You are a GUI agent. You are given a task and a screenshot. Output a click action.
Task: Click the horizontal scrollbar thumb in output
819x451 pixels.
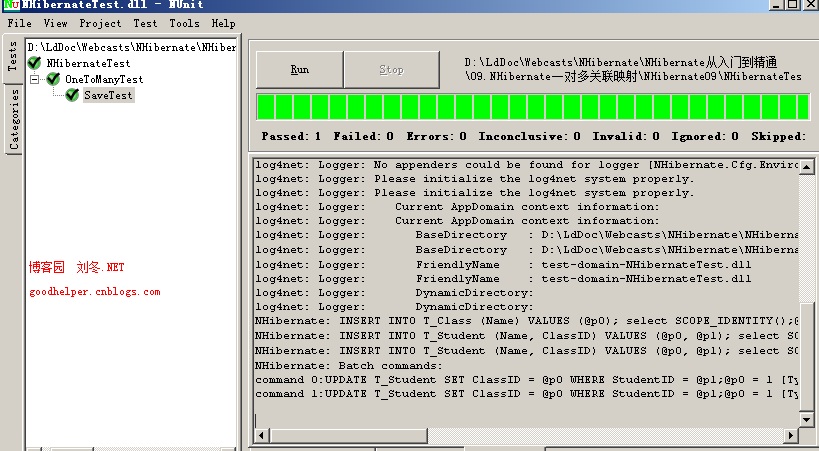click(348, 435)
